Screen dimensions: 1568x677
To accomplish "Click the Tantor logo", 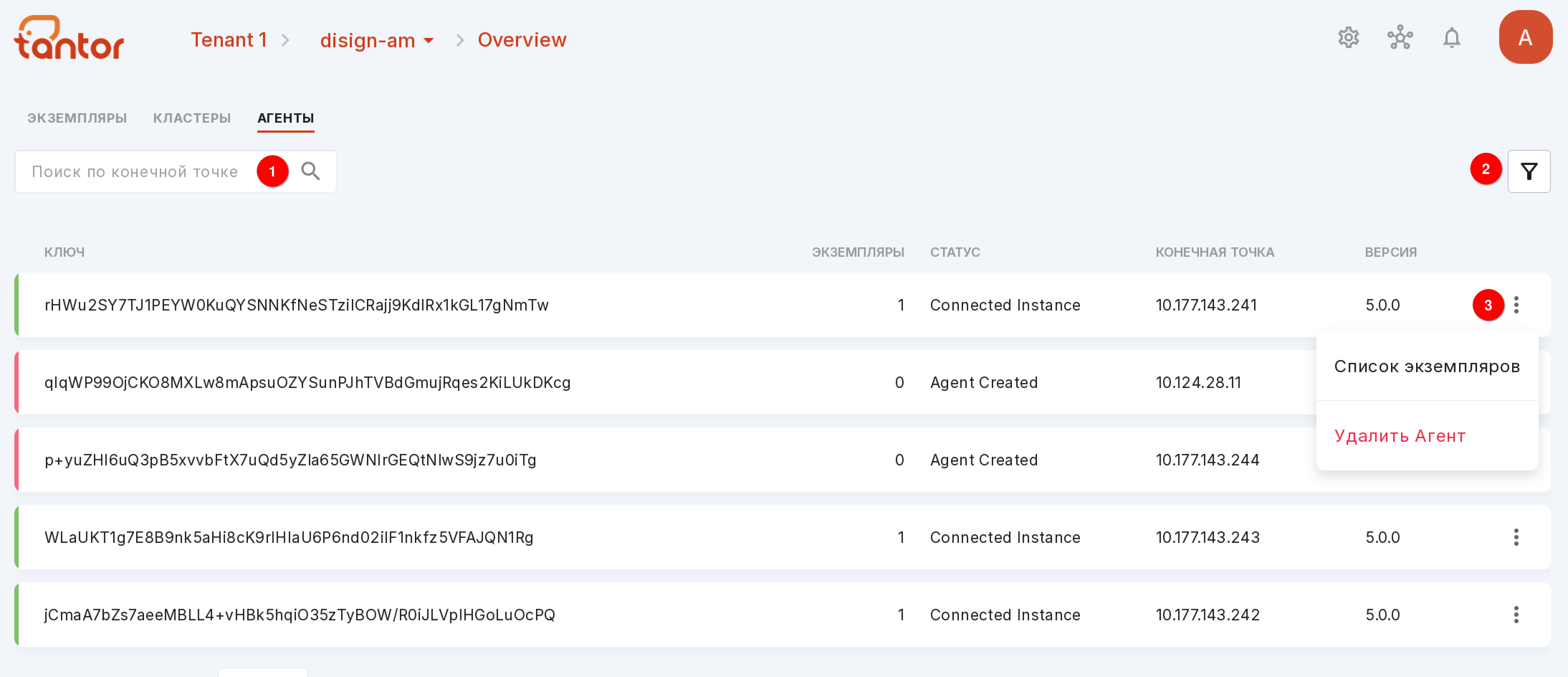I will [x=69, y=38].
